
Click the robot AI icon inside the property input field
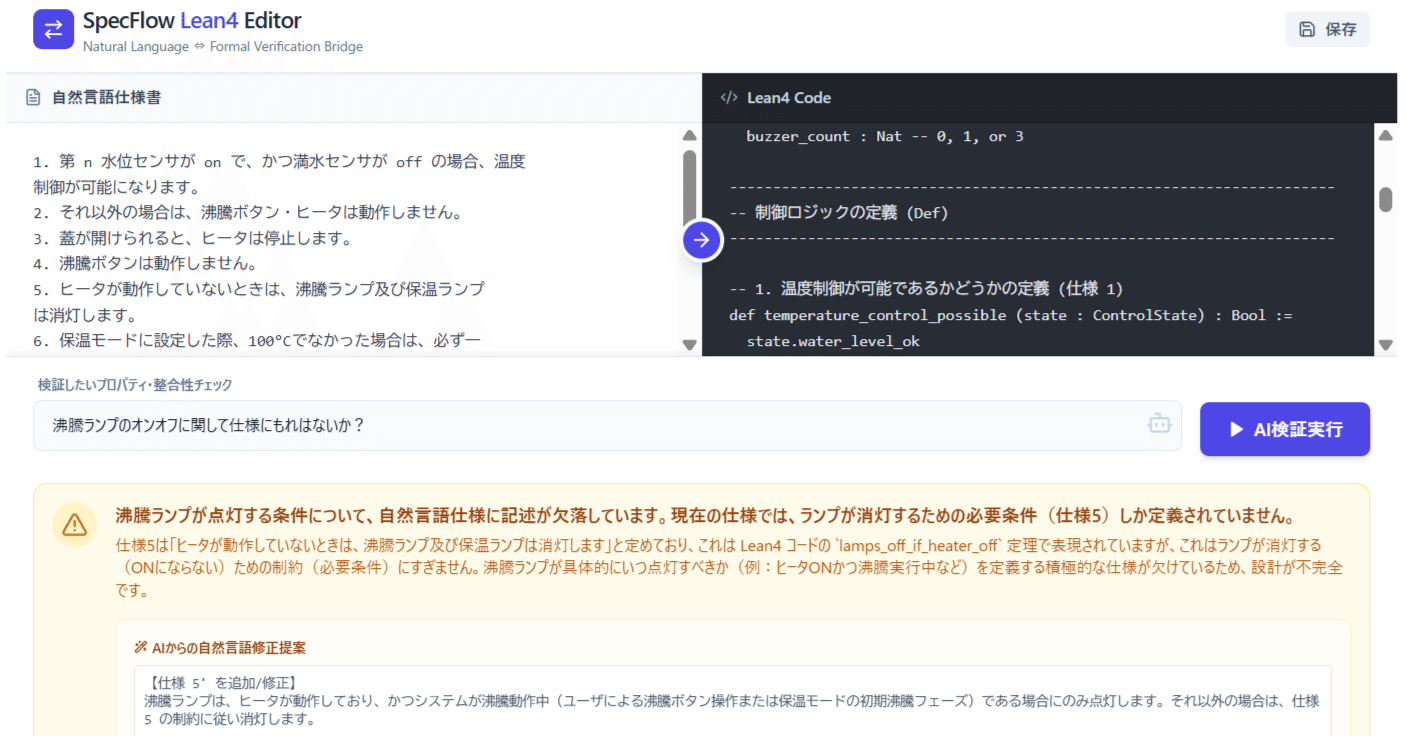point(1159,423)
